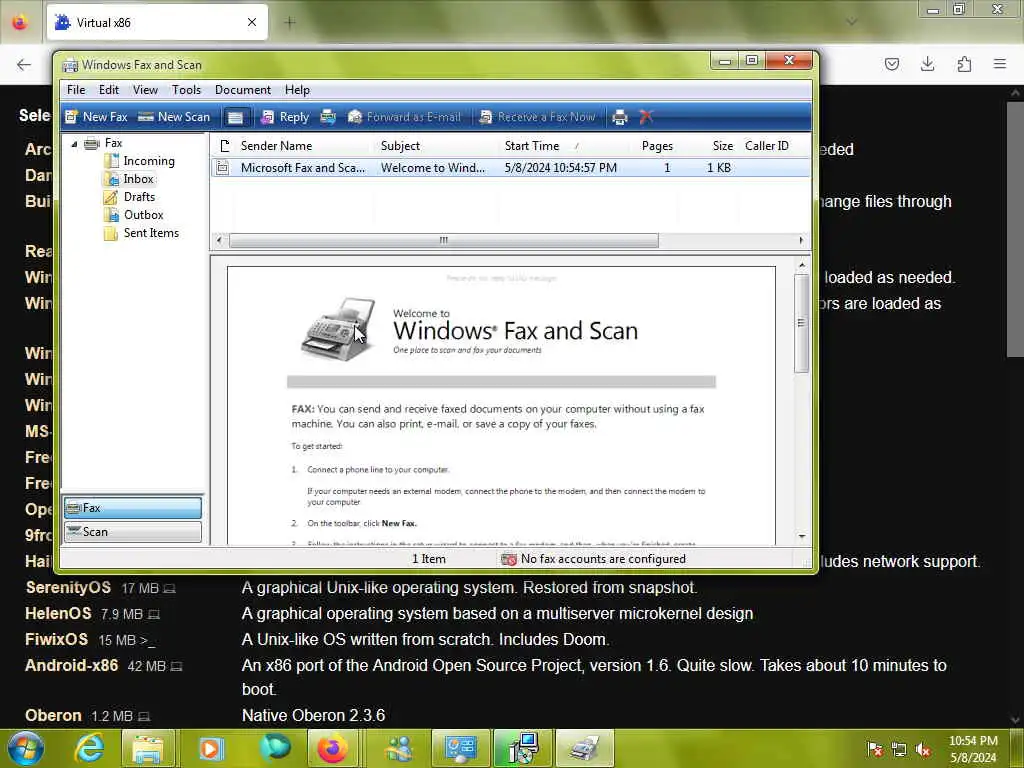Open the Tools menu

click(186, 90)
